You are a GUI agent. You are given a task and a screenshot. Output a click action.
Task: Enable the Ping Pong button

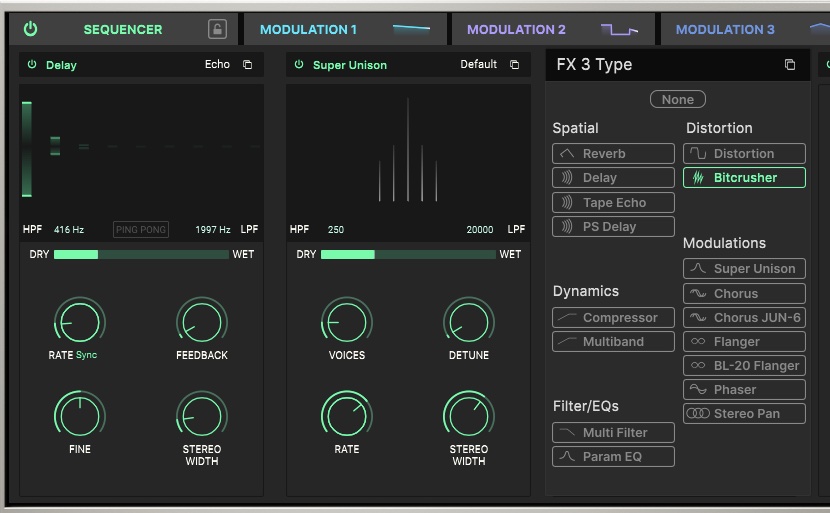pyautogui.click(x=141, y=230)
